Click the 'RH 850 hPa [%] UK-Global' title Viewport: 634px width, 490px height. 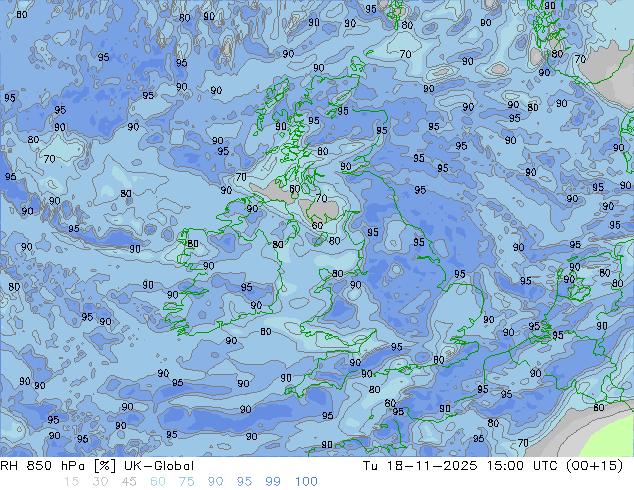point(97,466)
